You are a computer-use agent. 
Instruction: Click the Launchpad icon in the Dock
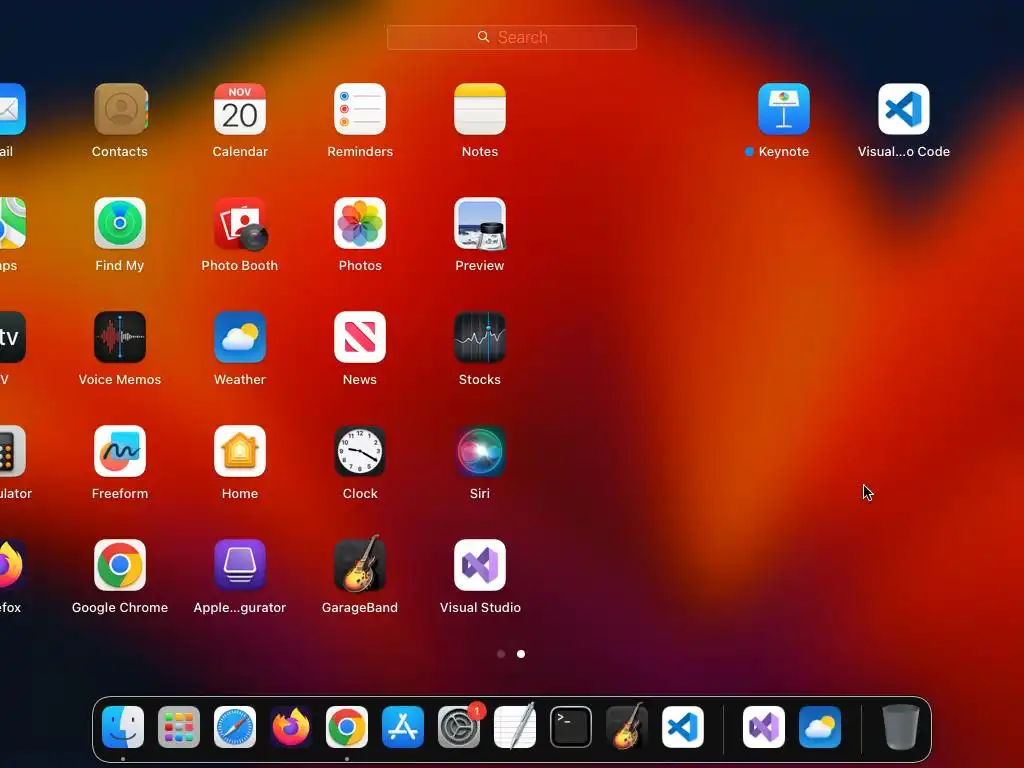click(179, 727)
